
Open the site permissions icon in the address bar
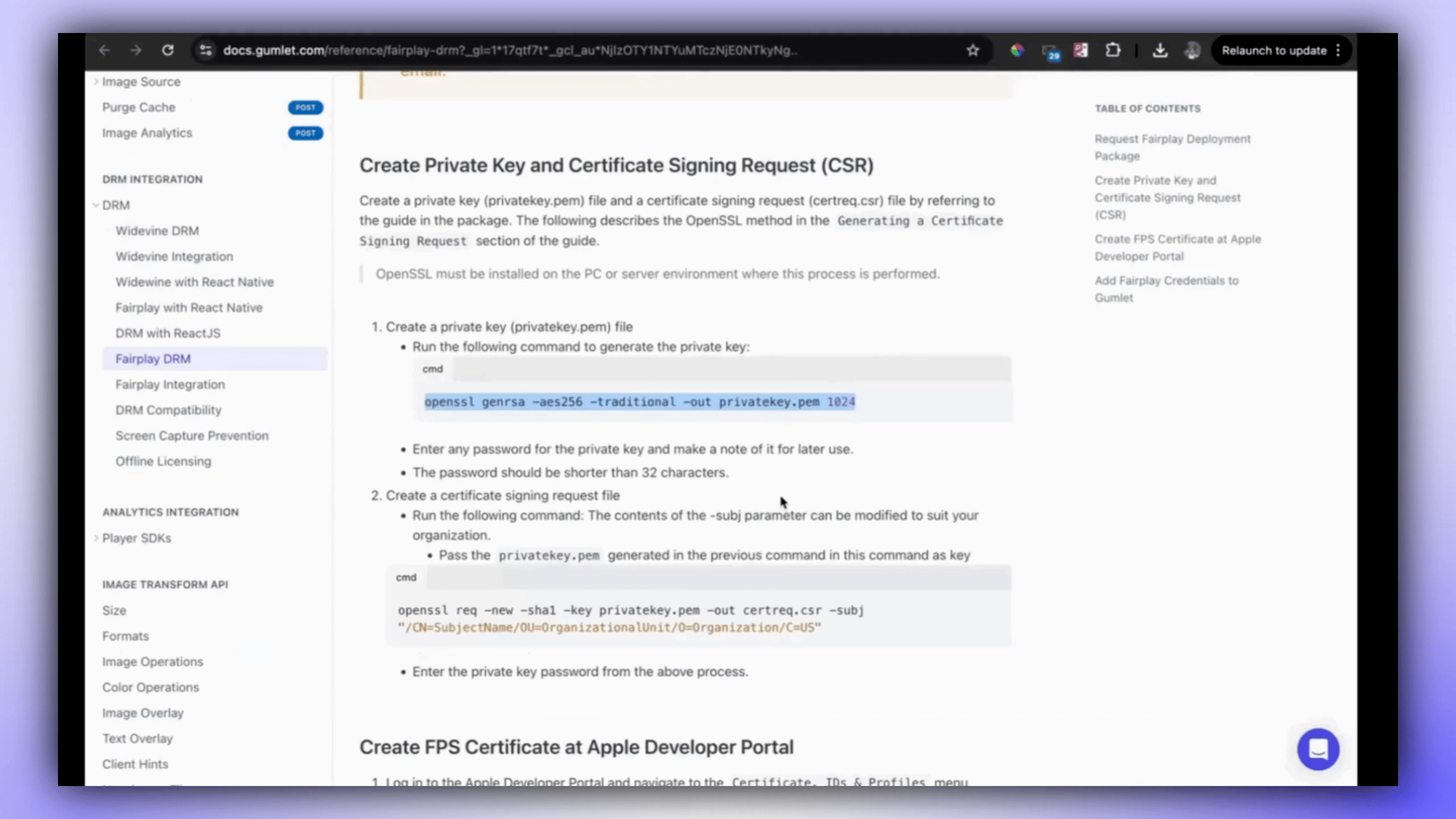tap(205, 50)
